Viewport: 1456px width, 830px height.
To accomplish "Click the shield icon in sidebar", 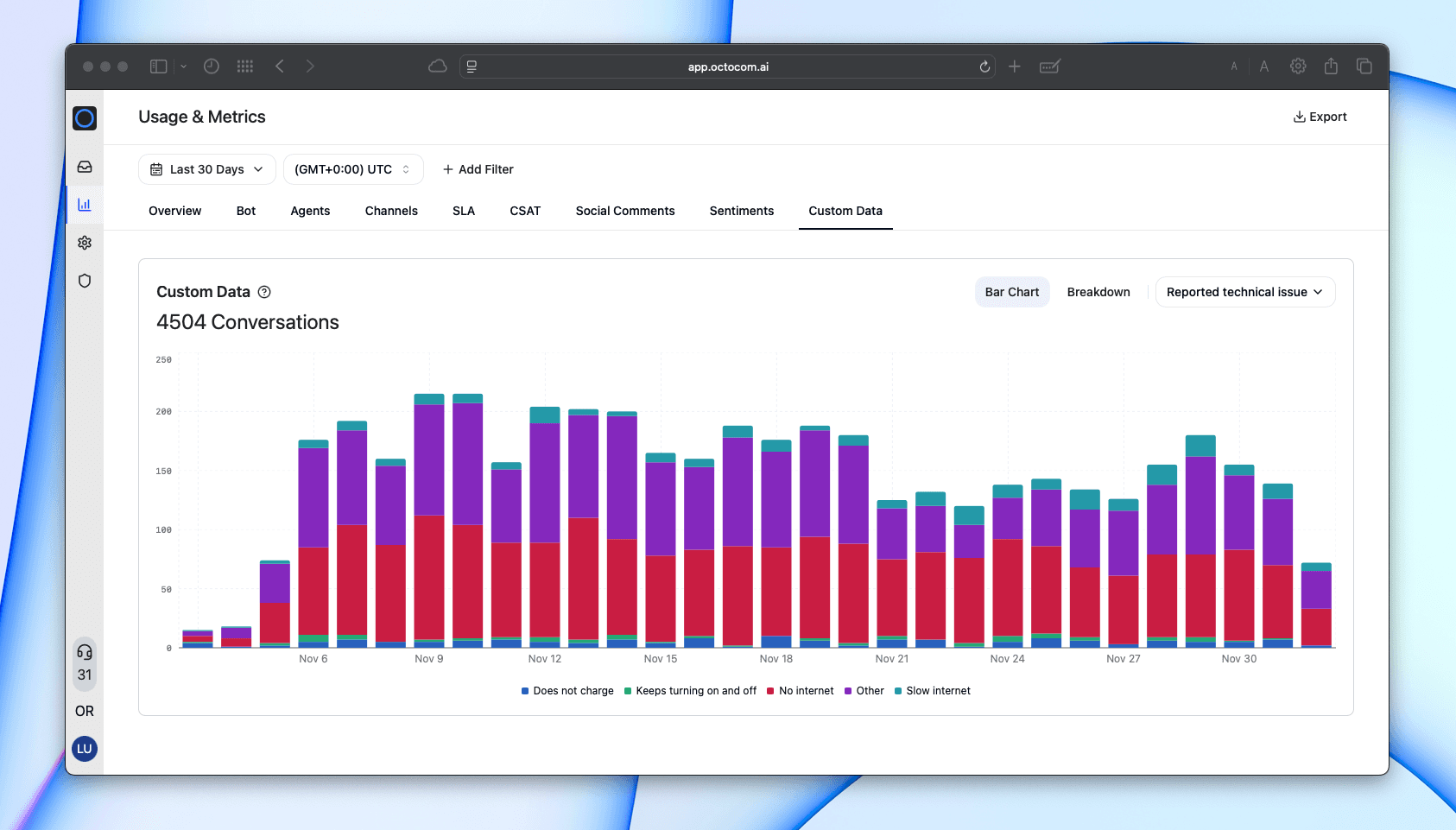I will (x=85, y=281).
